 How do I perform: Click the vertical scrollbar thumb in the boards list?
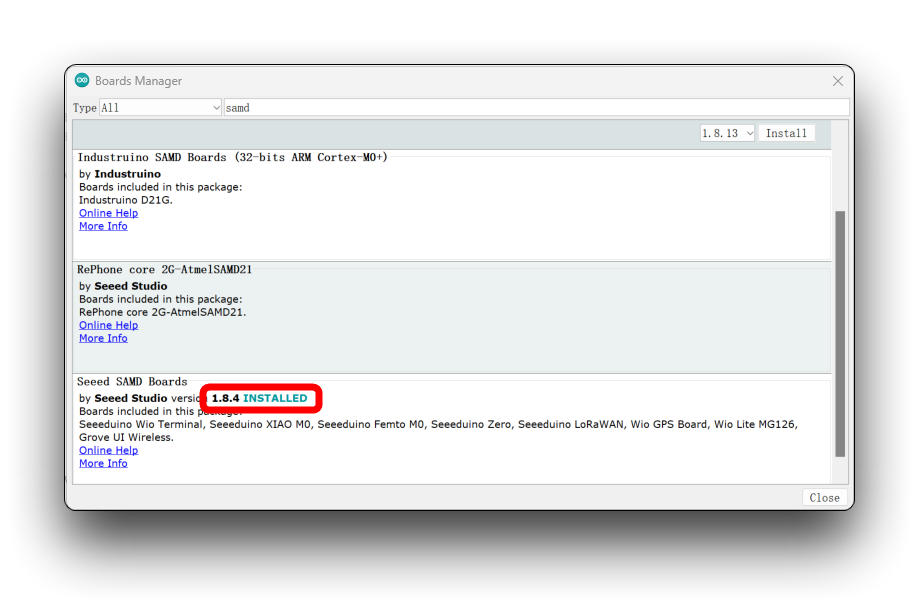coord(840,333)
